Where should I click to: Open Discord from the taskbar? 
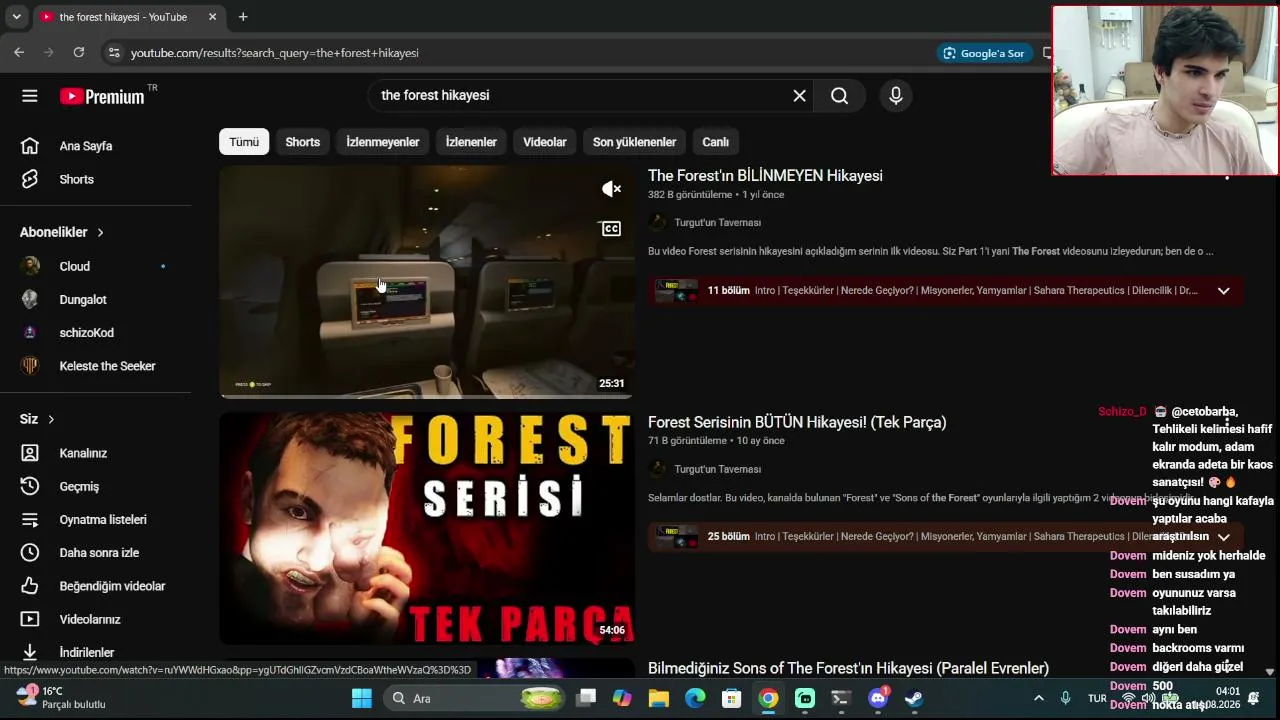click(x=878, y=698)
